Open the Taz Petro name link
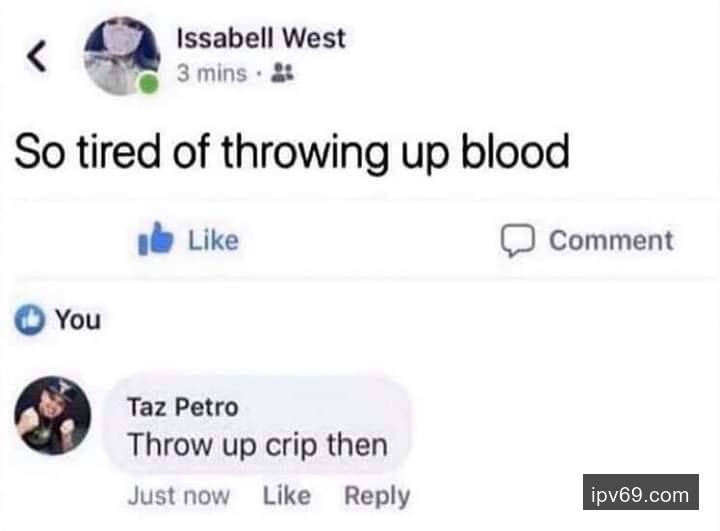This screenshot has height=531, width=720. pos(183,407)
